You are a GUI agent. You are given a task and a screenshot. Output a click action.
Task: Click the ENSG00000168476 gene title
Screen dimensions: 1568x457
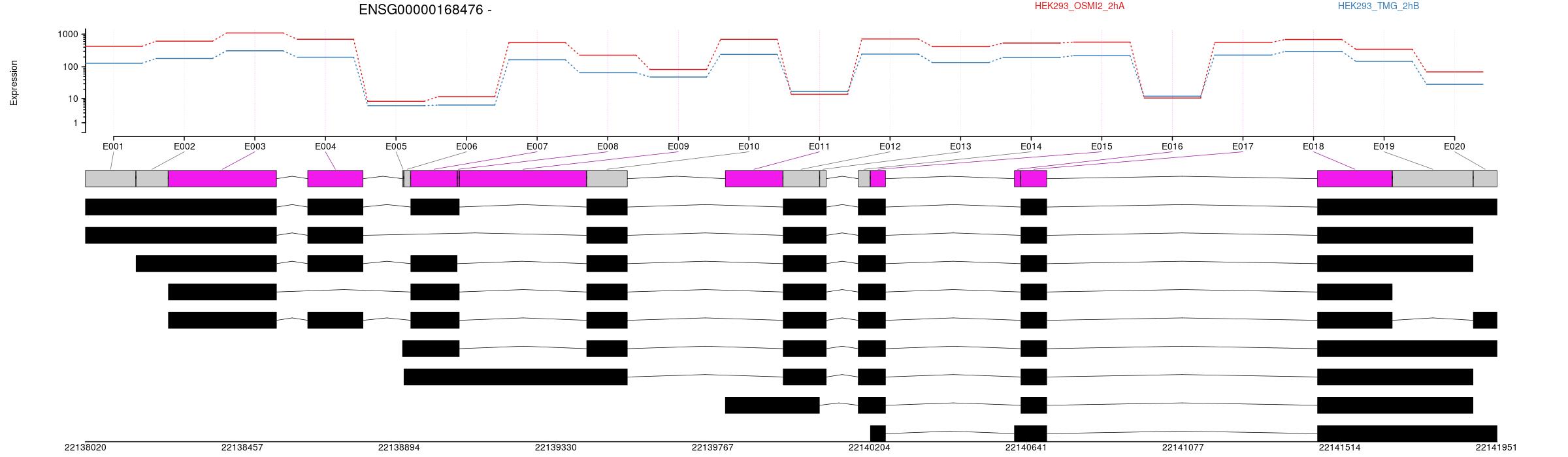click(425, 10)
